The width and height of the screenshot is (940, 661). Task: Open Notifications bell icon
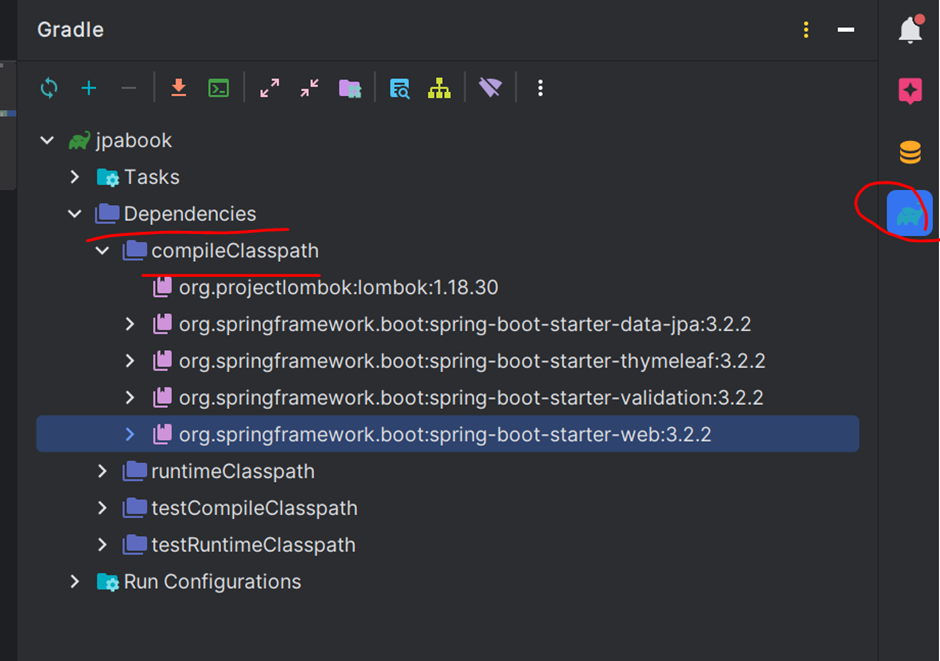[x=911, y=29]
